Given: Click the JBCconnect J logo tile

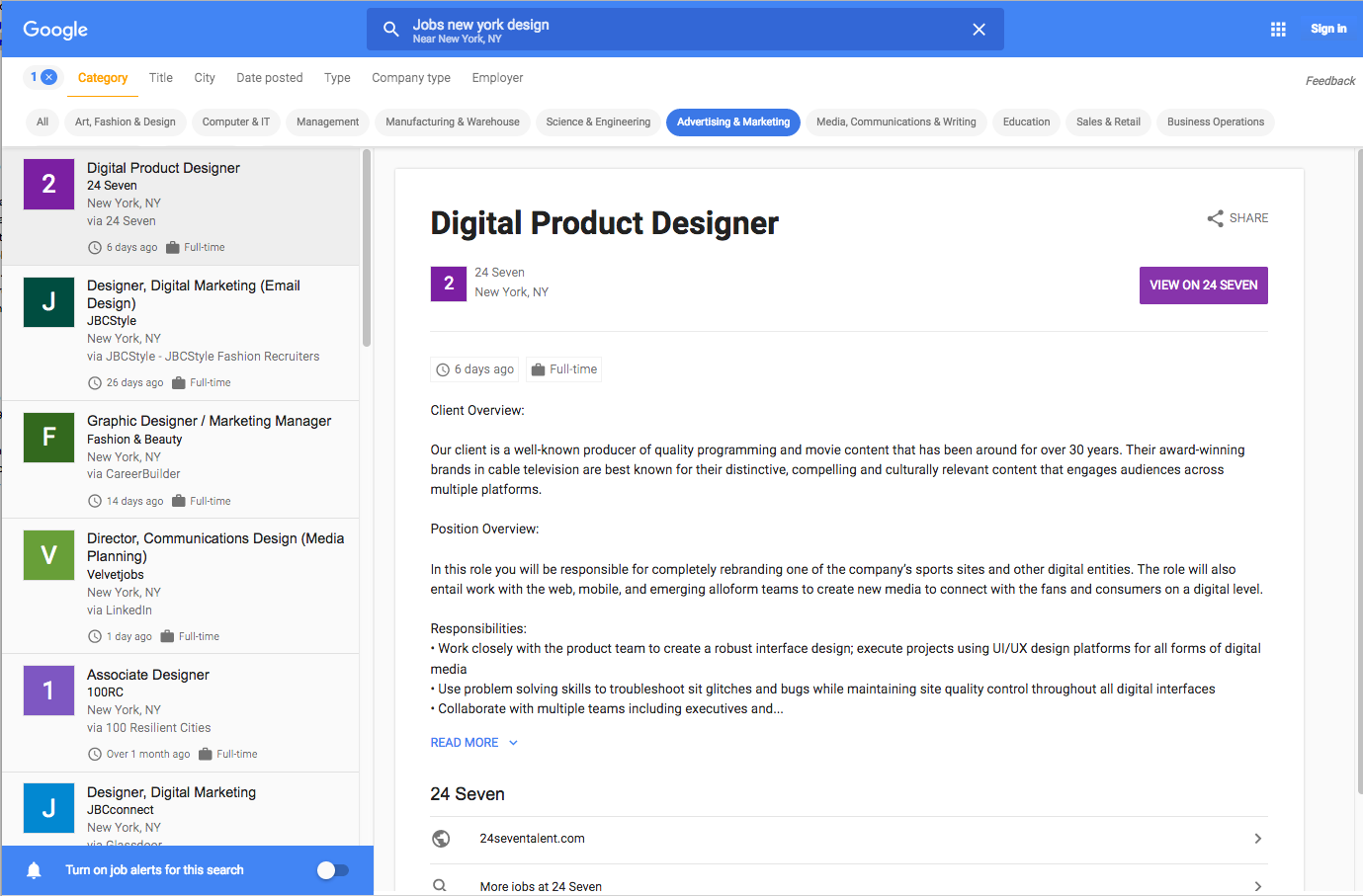Looking at the screenshot, I should click(x=48, y=808).
